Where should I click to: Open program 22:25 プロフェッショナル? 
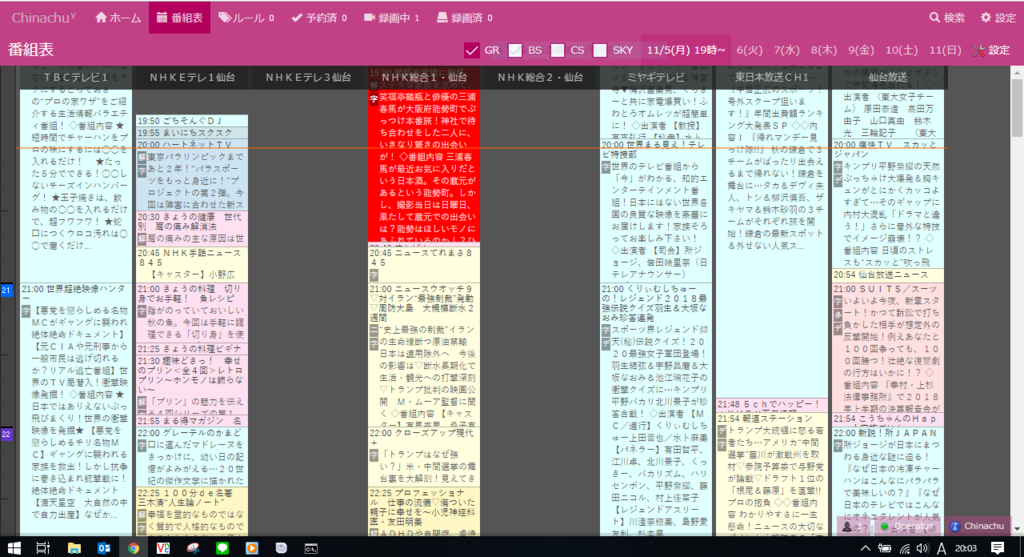pyautogui.click(x=424, y=511)
